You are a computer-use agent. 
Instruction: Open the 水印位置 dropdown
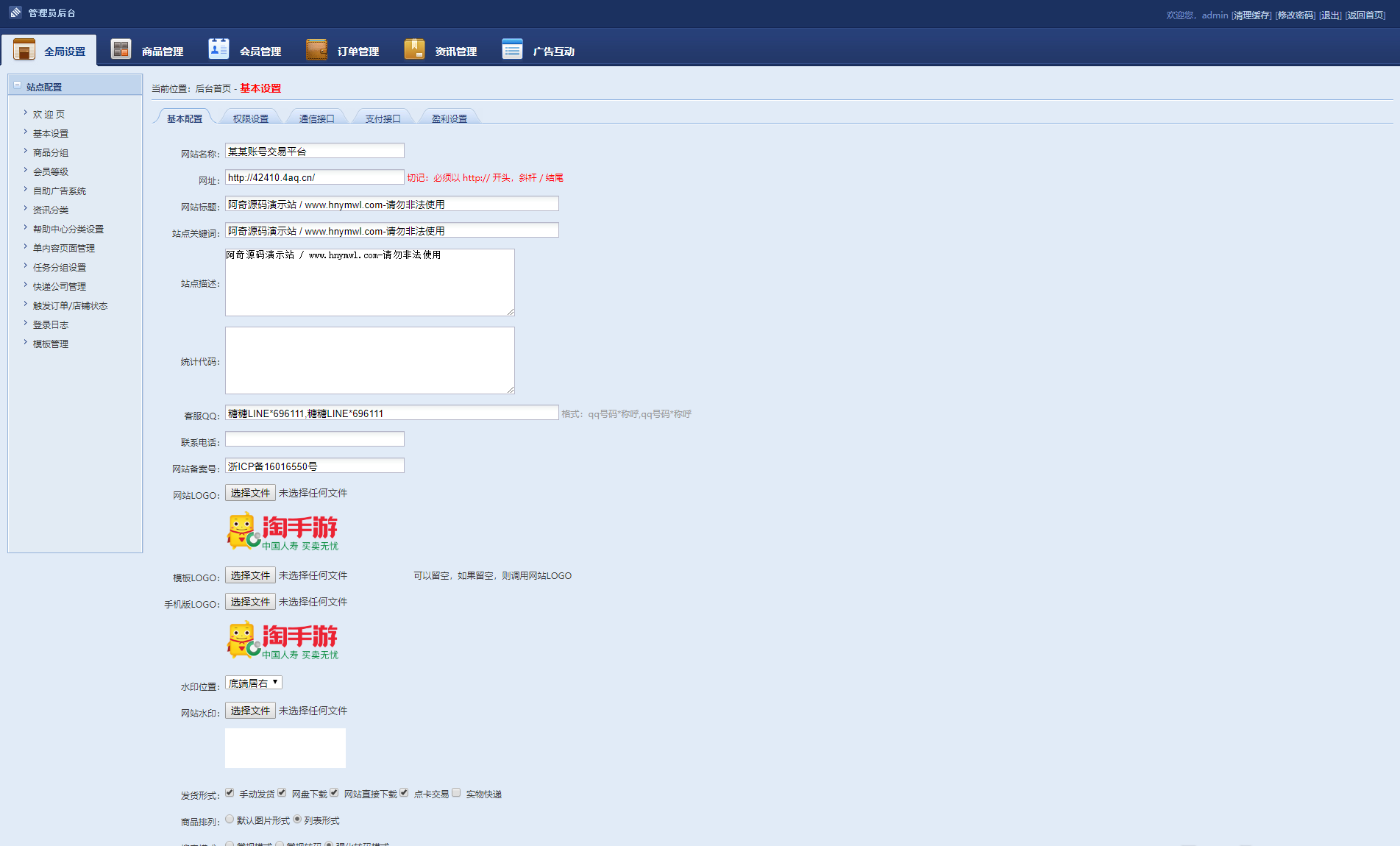point(253,683)
